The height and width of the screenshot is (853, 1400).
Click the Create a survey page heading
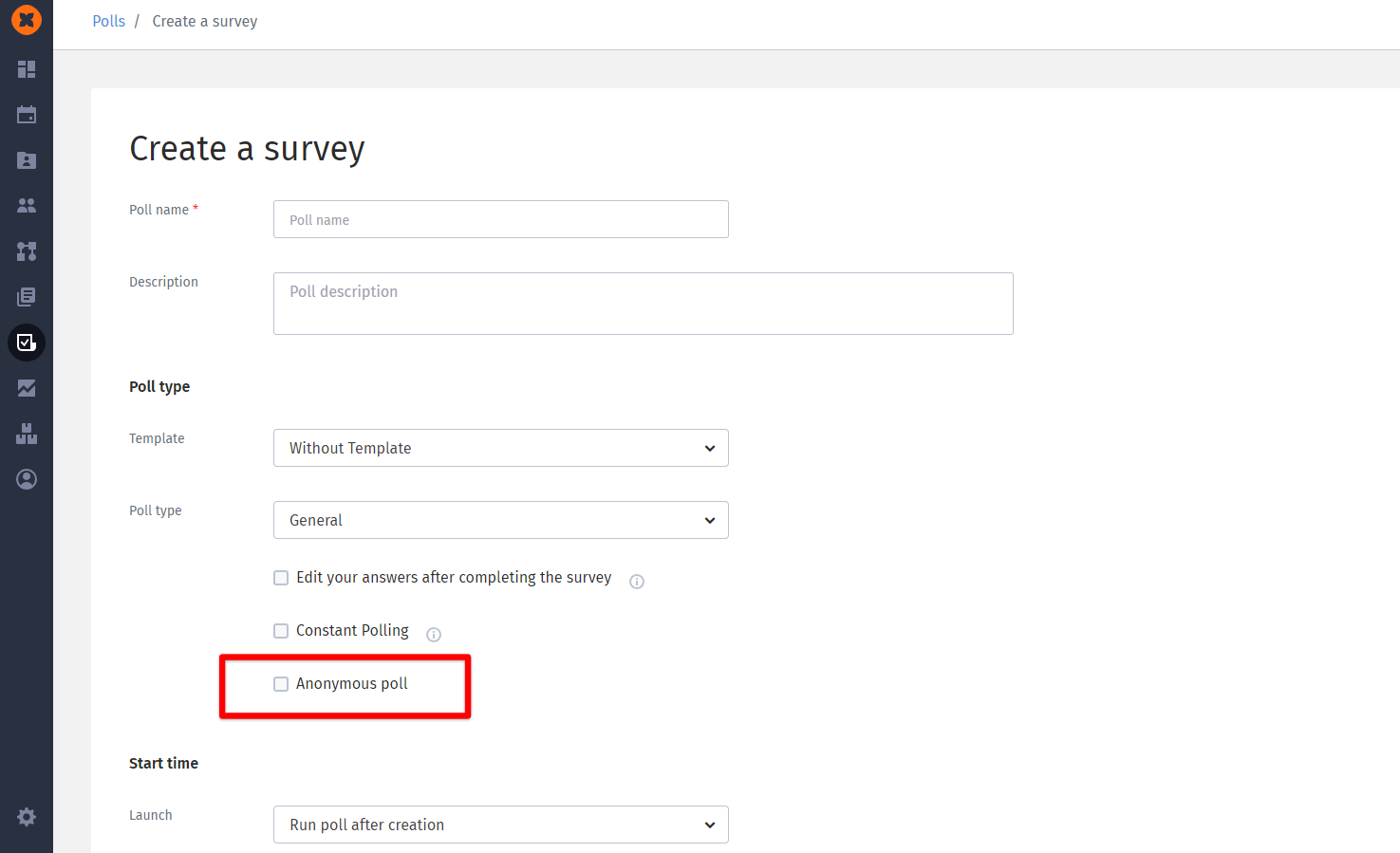tap(247, 149)
